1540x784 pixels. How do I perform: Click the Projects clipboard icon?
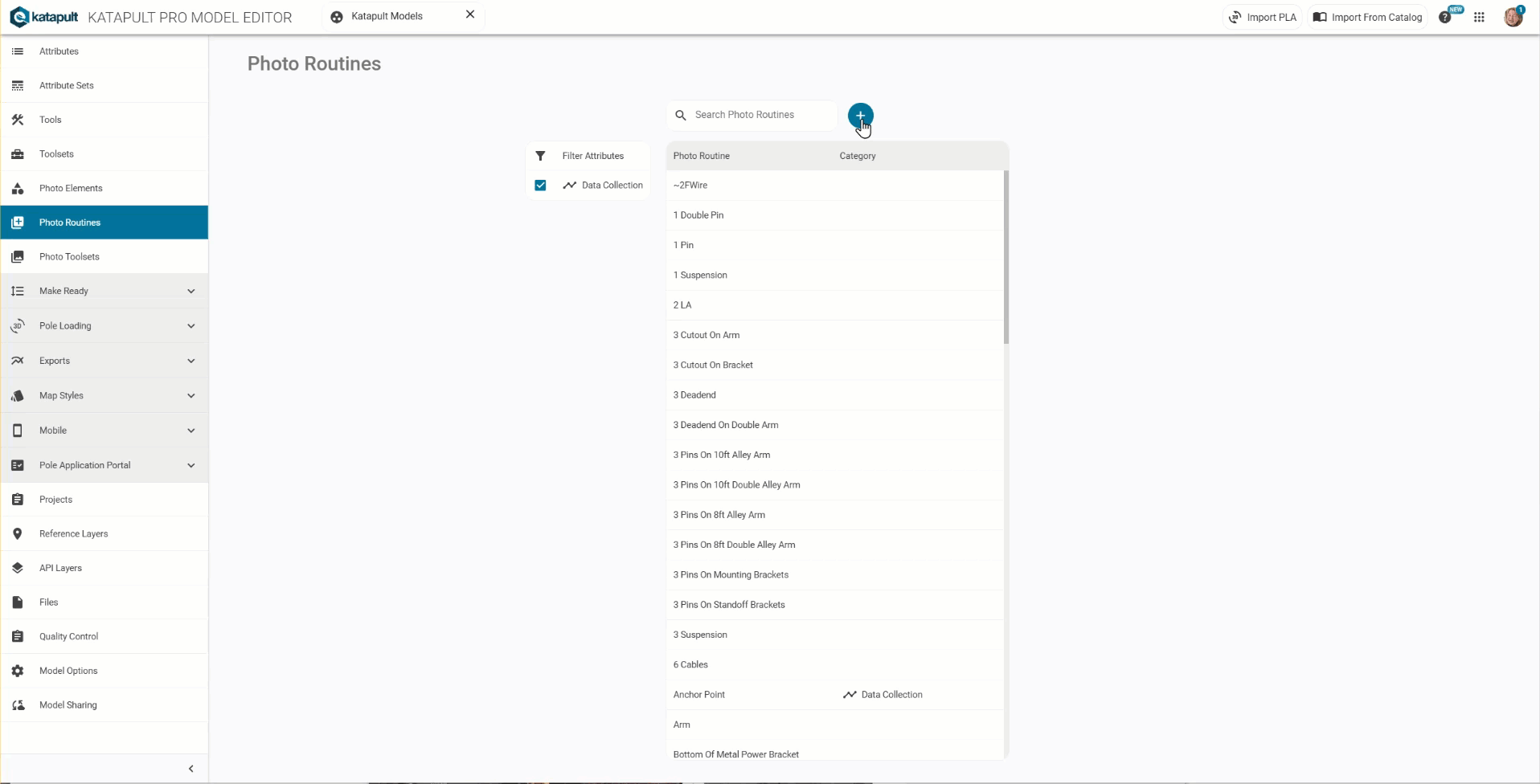coord(18,500)
